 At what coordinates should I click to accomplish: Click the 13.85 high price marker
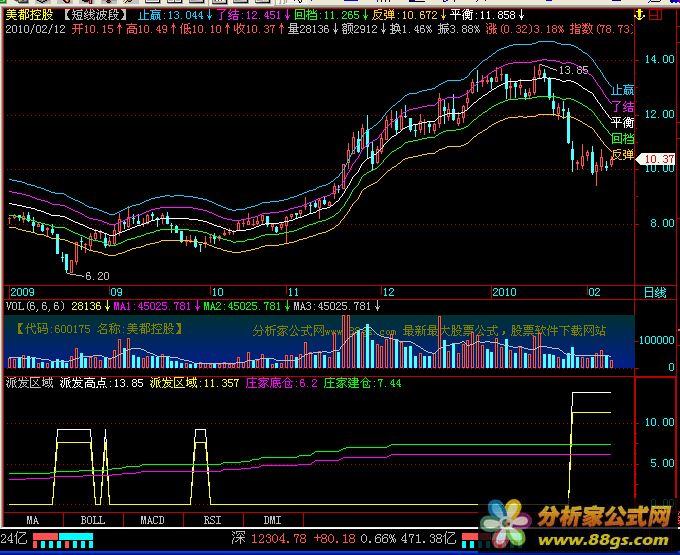click(573, 70)
